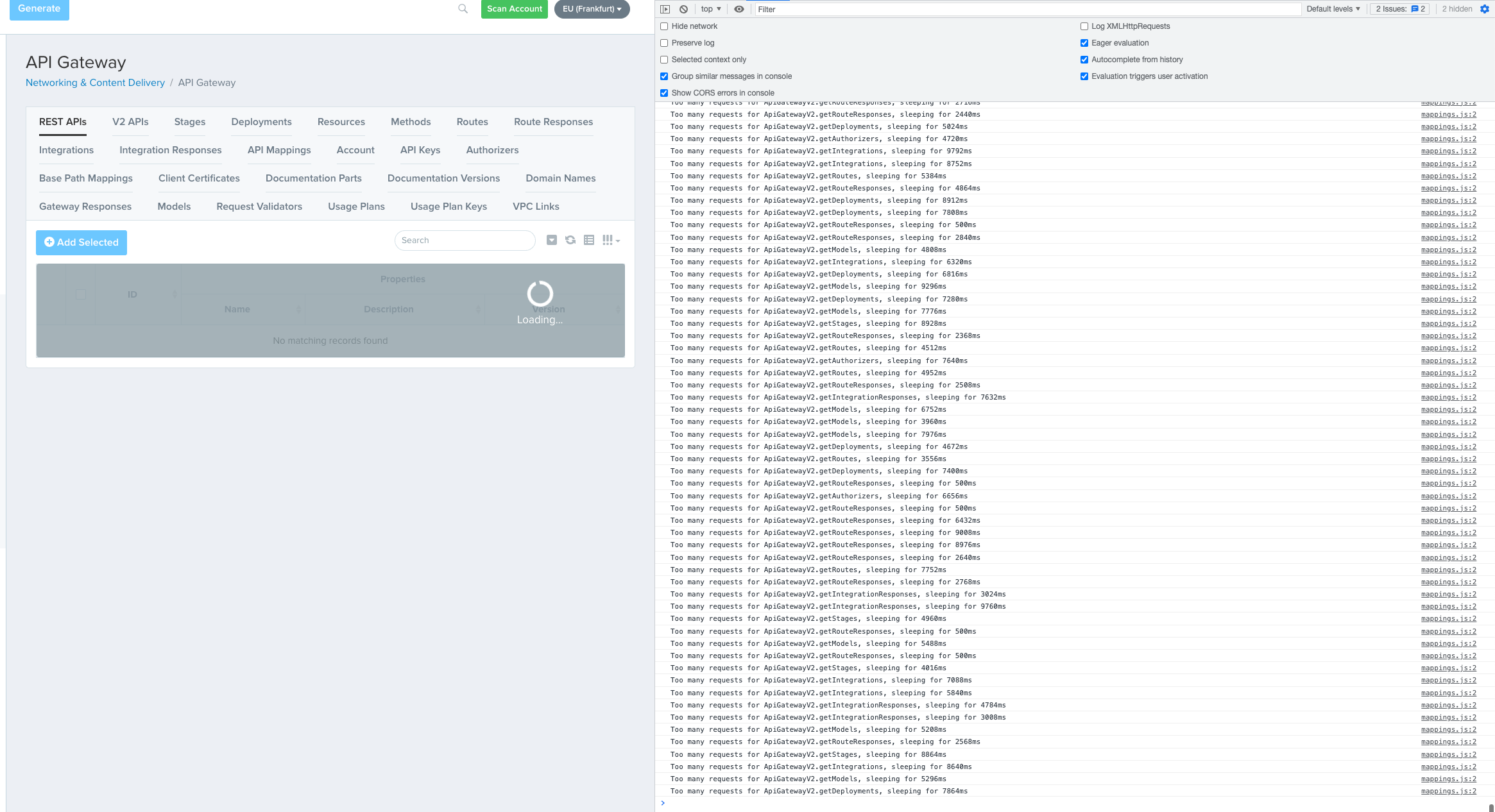This screenshot has height=812, width=1495.
Task: Open the columns selector dropdown
Action: point(610,240)
